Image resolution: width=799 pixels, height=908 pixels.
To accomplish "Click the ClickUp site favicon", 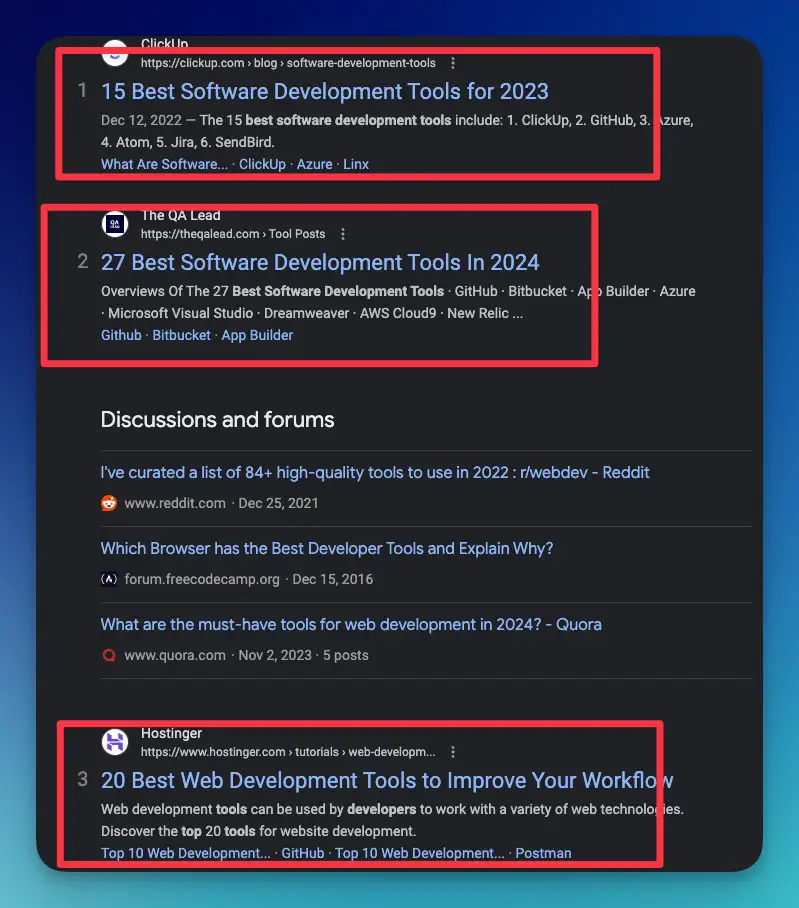I will pos(115,53).
